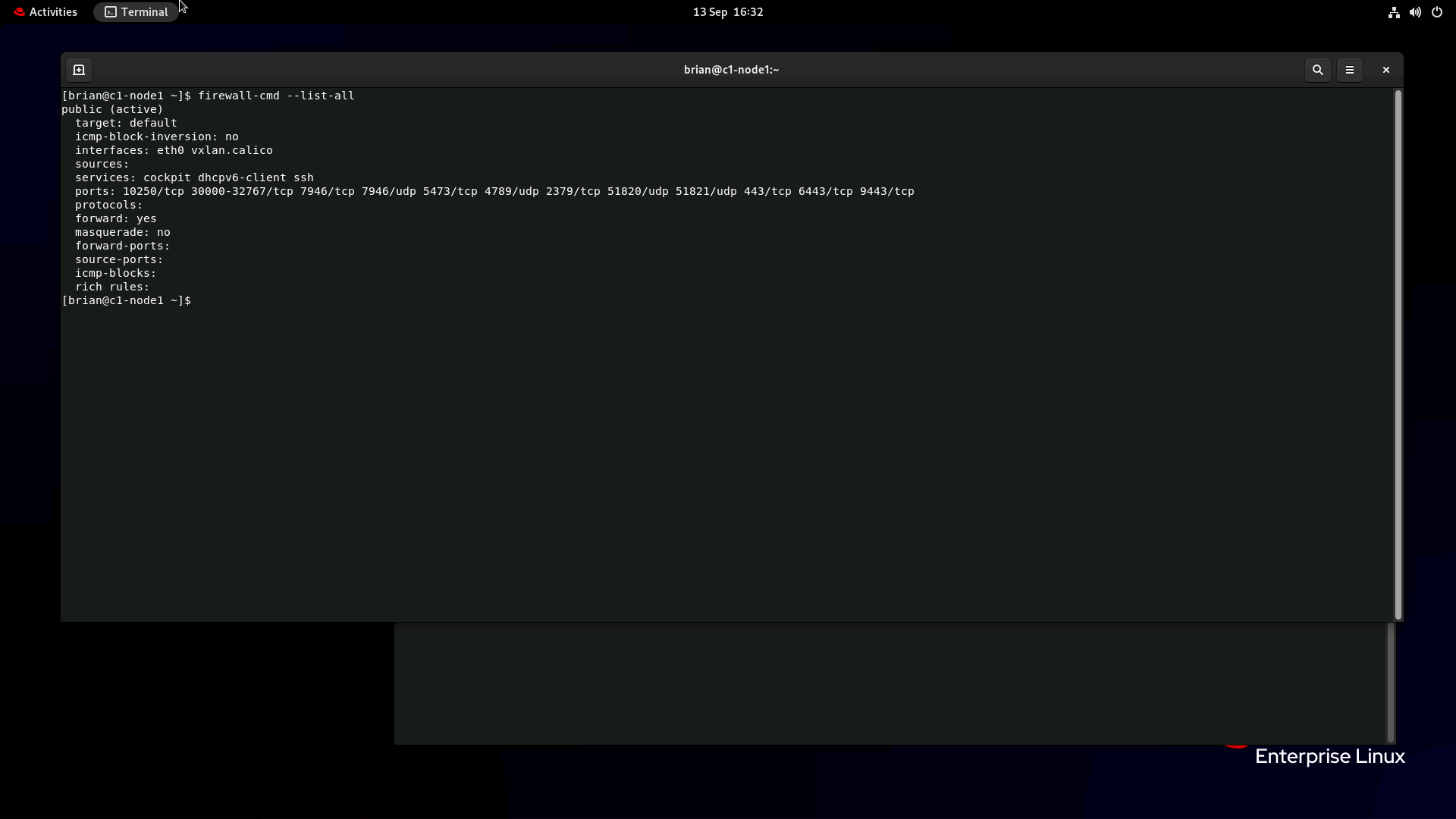Open the Activities overview
1456x819 pixels.
click(x=53, y=12)
